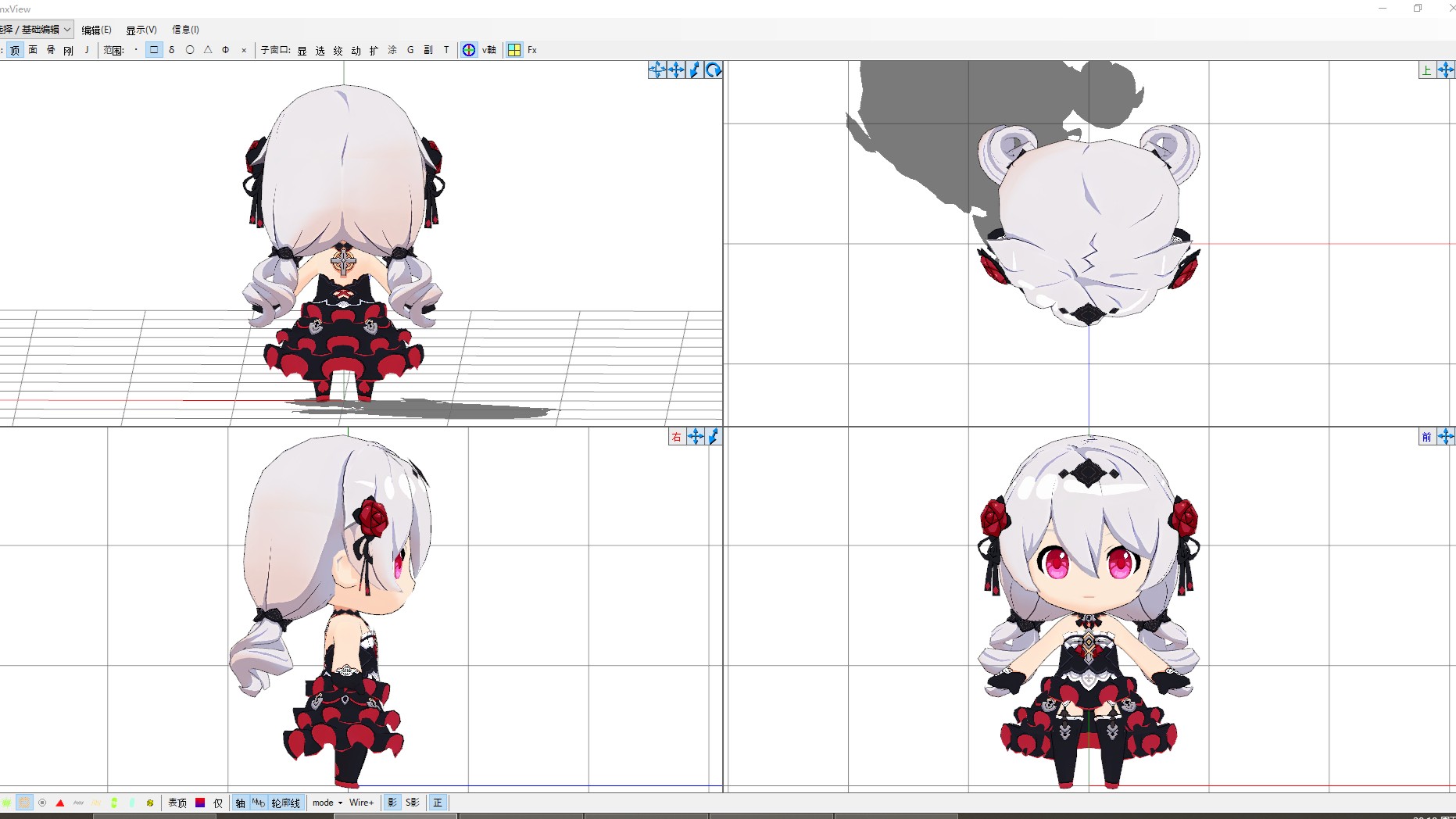Open the 显示(V) menu
This screenshot has height=819, width=1456.
click(141, 30)
